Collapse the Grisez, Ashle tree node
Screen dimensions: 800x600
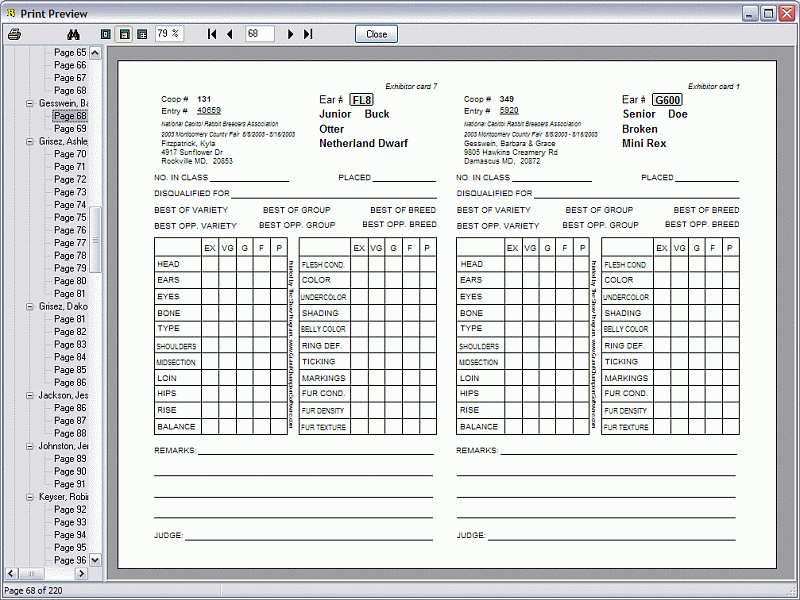coord(30,141)
